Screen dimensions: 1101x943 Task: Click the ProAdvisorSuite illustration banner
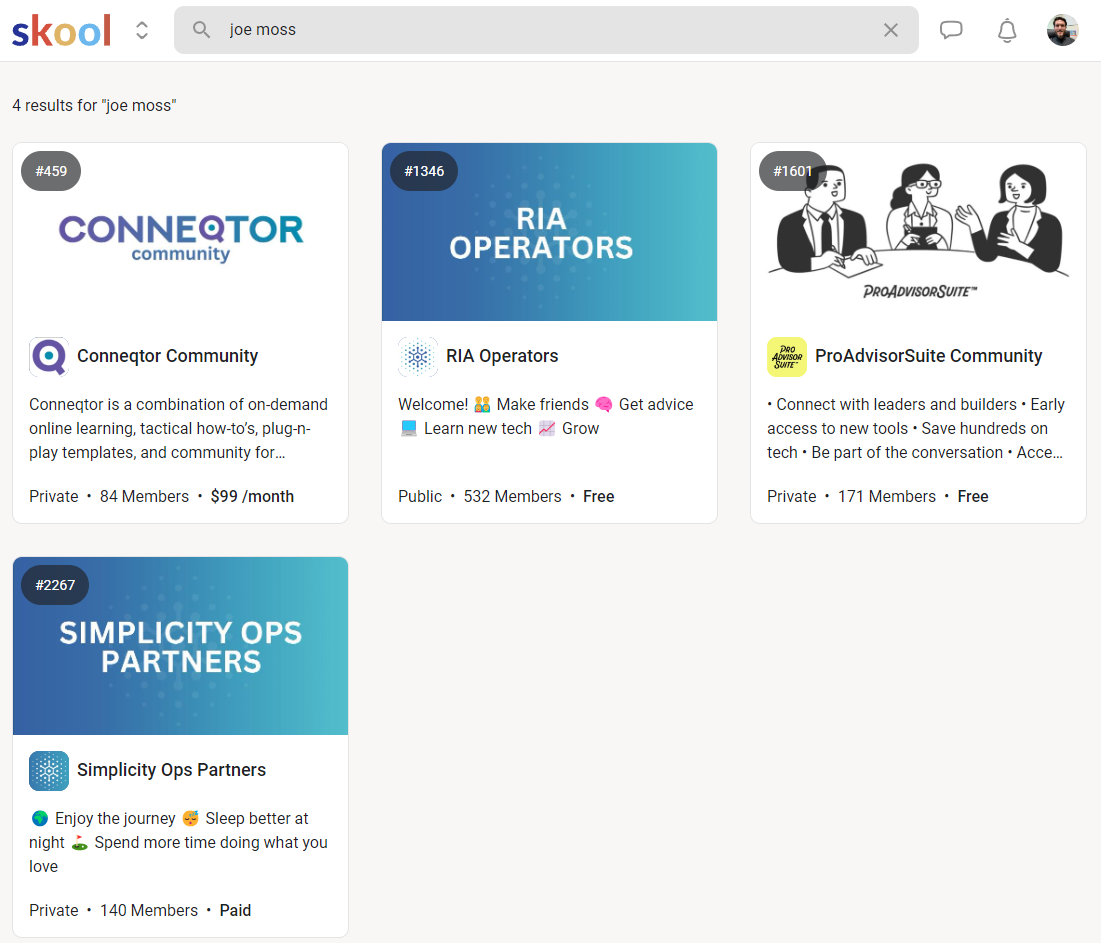(917, 231)
